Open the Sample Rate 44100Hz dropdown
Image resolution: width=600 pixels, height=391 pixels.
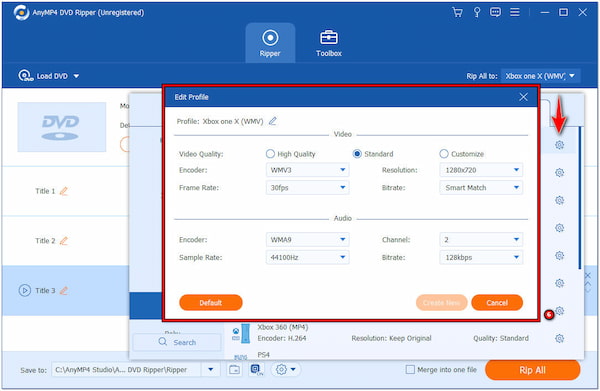[x=307, y=257]
